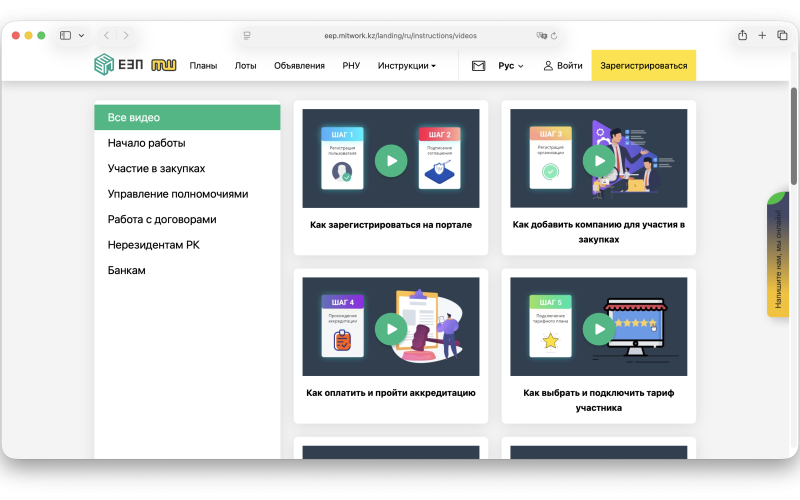800x500 pixels.
Task: Go back with the browser arrow
Action: (x=106, y=35)
